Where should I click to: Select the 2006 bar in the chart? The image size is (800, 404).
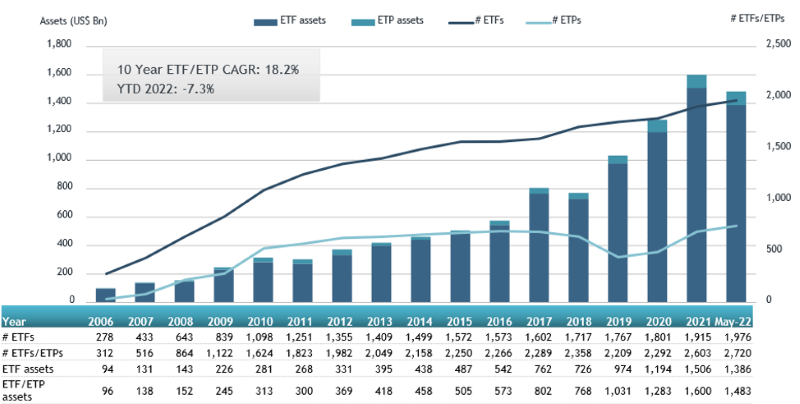coord(106,294)
